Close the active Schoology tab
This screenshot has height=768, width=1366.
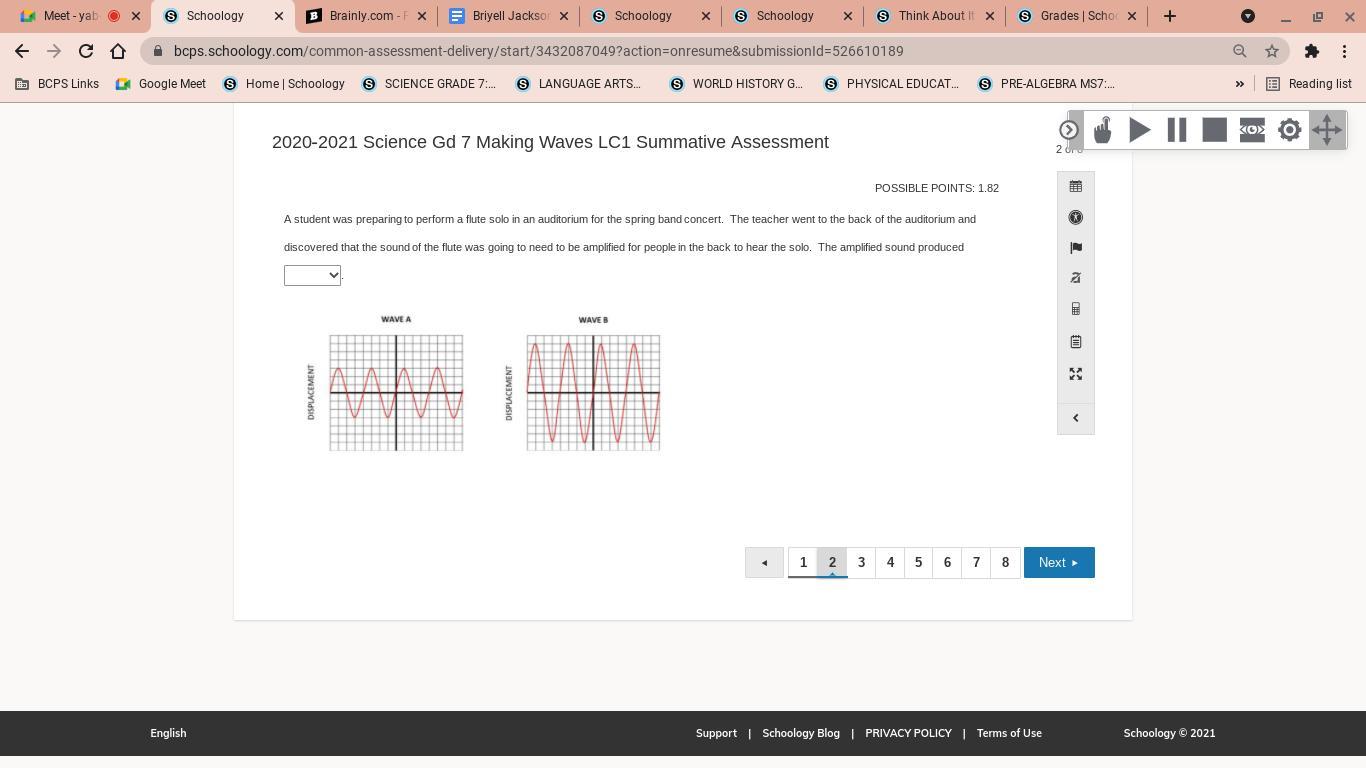pos(279,16)
